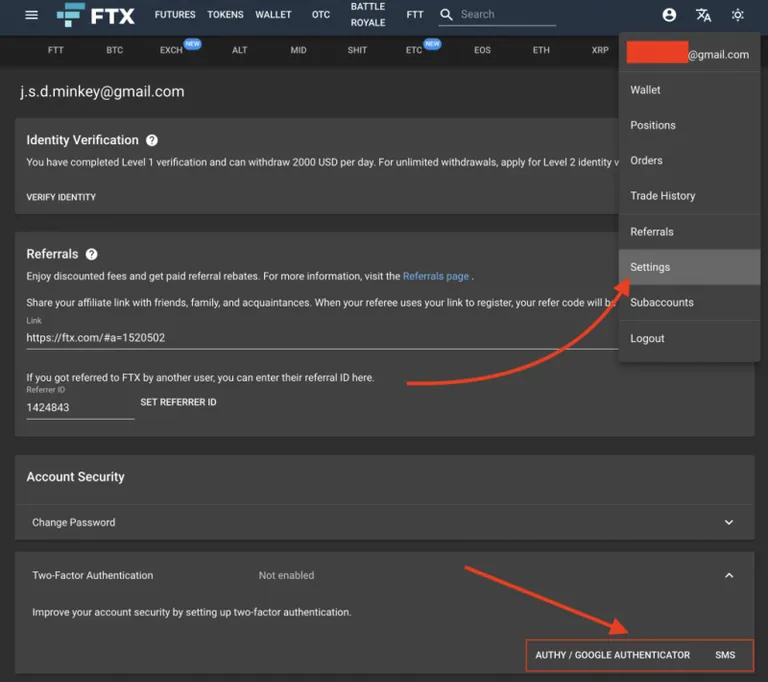This screenshot has height=682, width=768.
Task: Choose SMS two-factor option
Action: click(725, 655)
